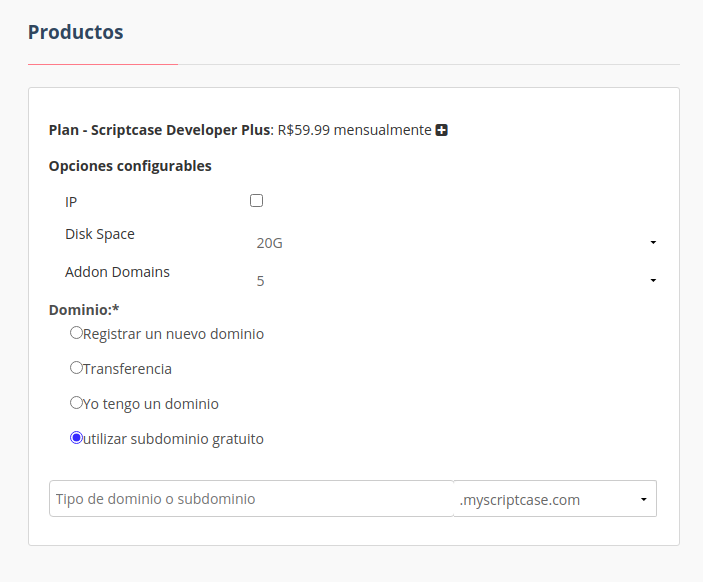703x582 pixels.
Task: Click the 'R$59.99 mensualmente' price text
Action: (x=355, y=130)
